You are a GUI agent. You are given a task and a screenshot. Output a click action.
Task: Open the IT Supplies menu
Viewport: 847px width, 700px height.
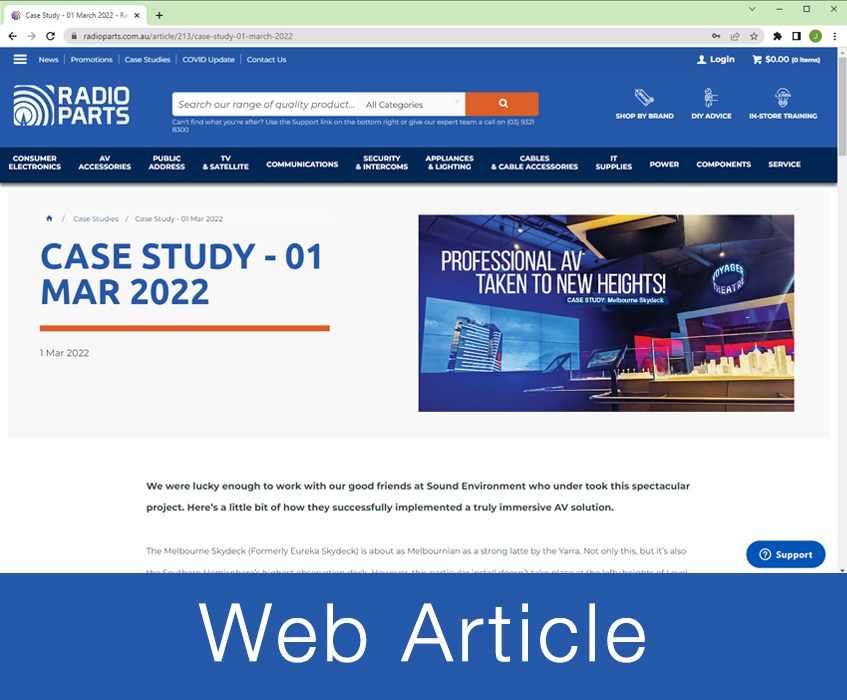614,163
